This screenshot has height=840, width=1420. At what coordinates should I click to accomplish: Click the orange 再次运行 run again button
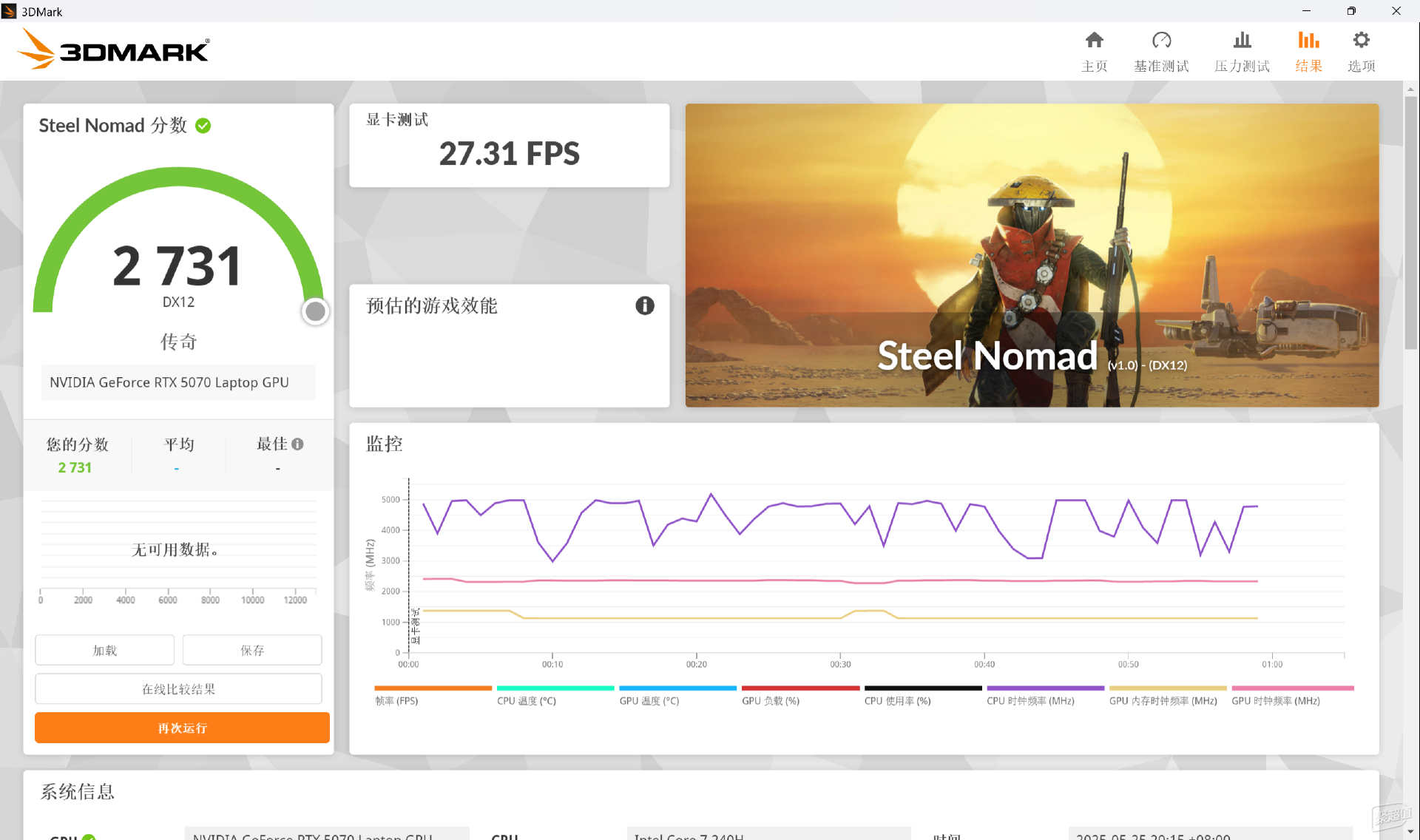tap(182, 728)
